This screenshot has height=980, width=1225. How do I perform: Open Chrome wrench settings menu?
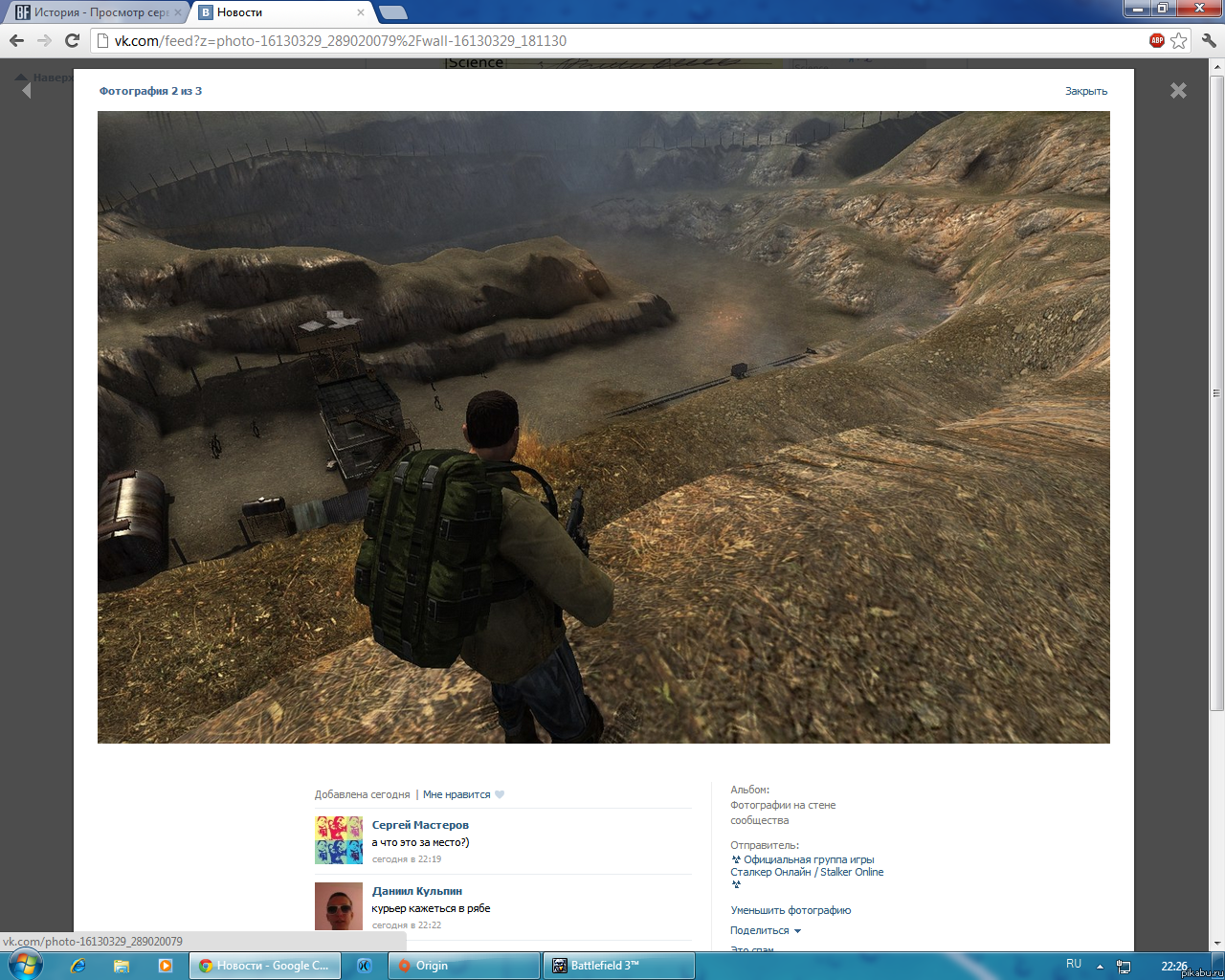pos(1209,40)
